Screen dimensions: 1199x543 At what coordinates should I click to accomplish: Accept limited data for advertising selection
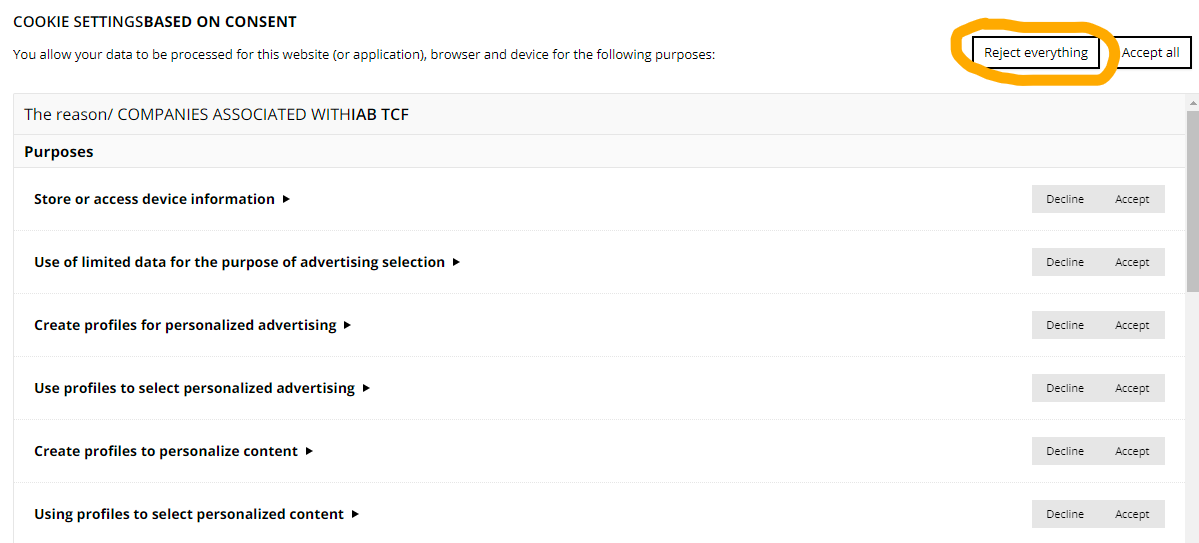(1132, 262)
